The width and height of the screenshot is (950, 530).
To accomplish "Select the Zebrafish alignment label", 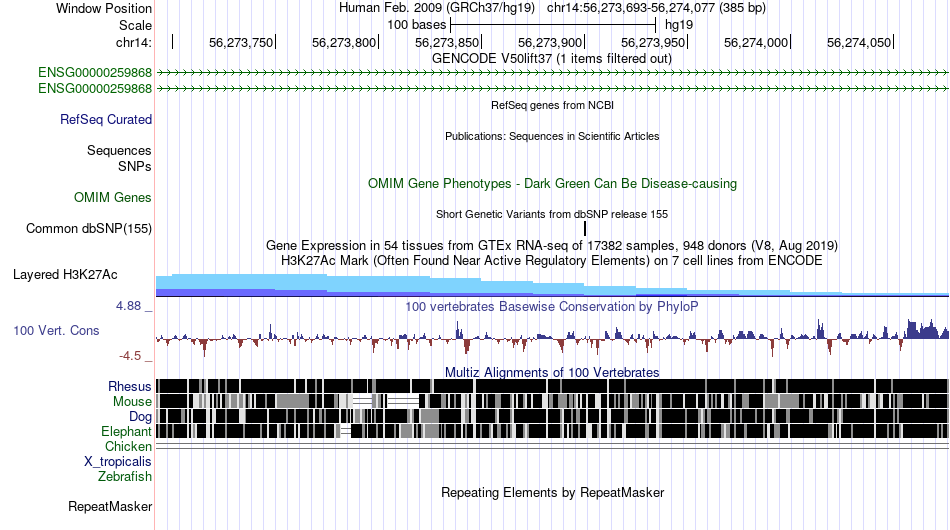I will (x=125, y=477).
